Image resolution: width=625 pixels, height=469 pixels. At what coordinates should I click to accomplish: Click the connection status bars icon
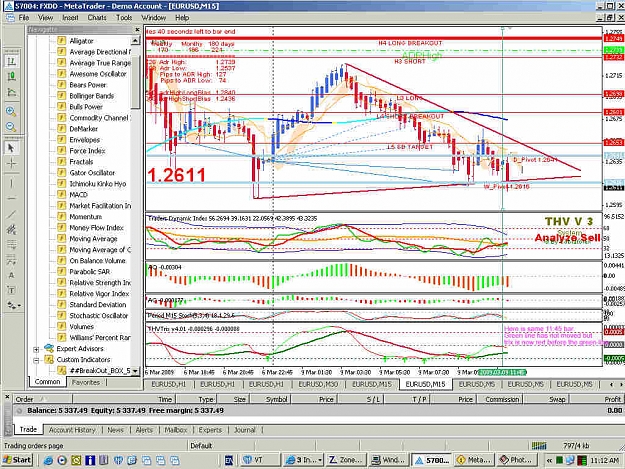[x=539, y=445]
